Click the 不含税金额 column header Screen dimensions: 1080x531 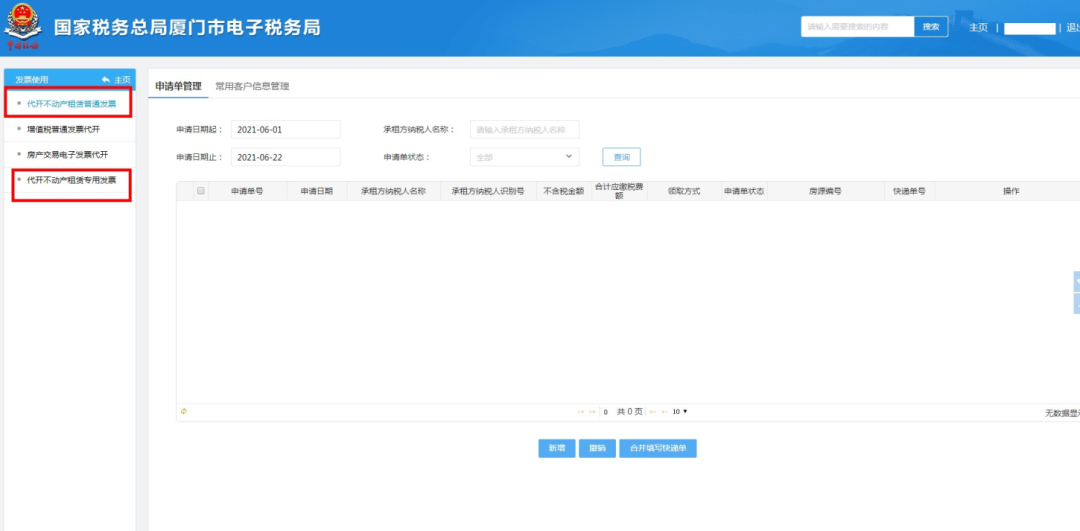point(563,191)
